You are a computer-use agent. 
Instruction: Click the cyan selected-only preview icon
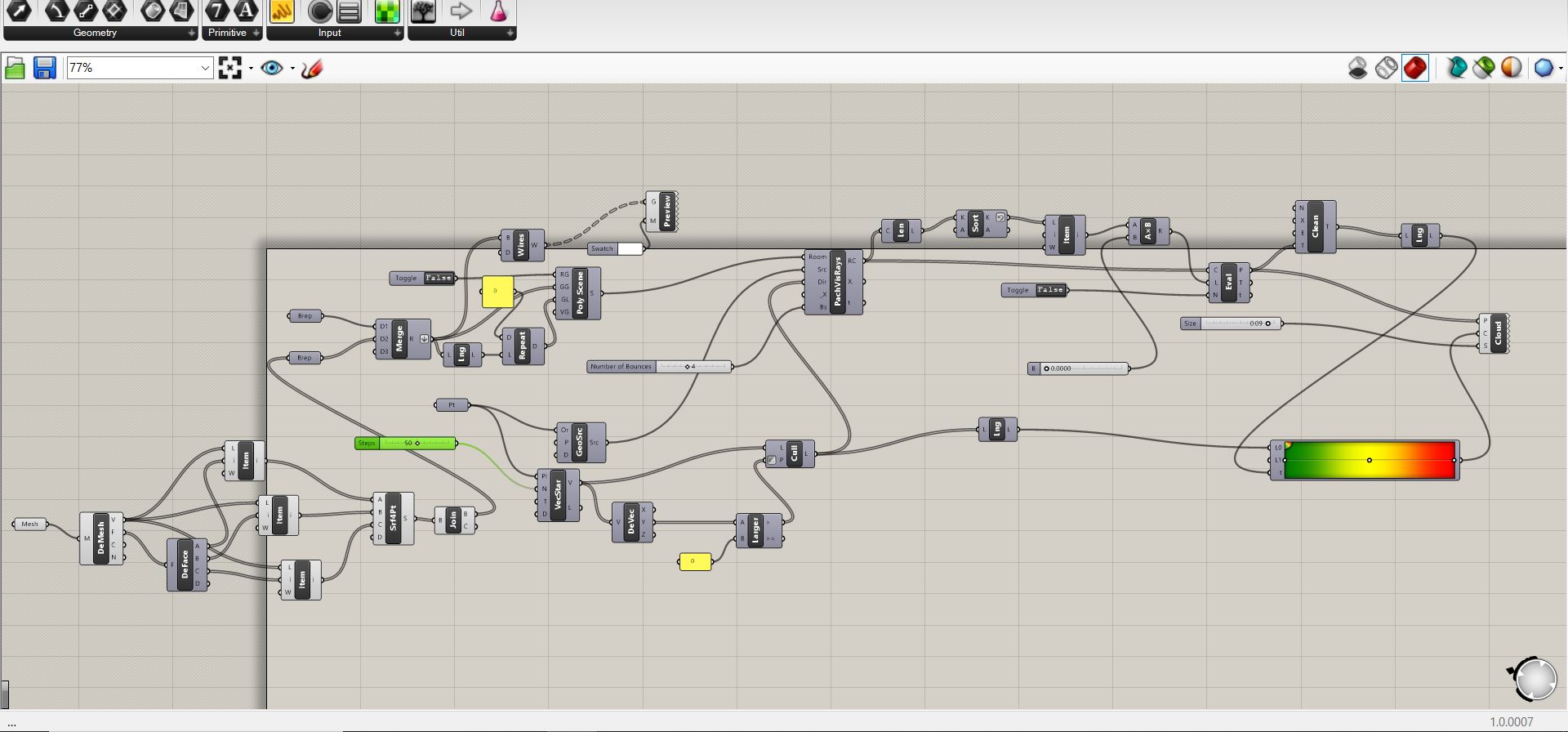(1456, 68)
